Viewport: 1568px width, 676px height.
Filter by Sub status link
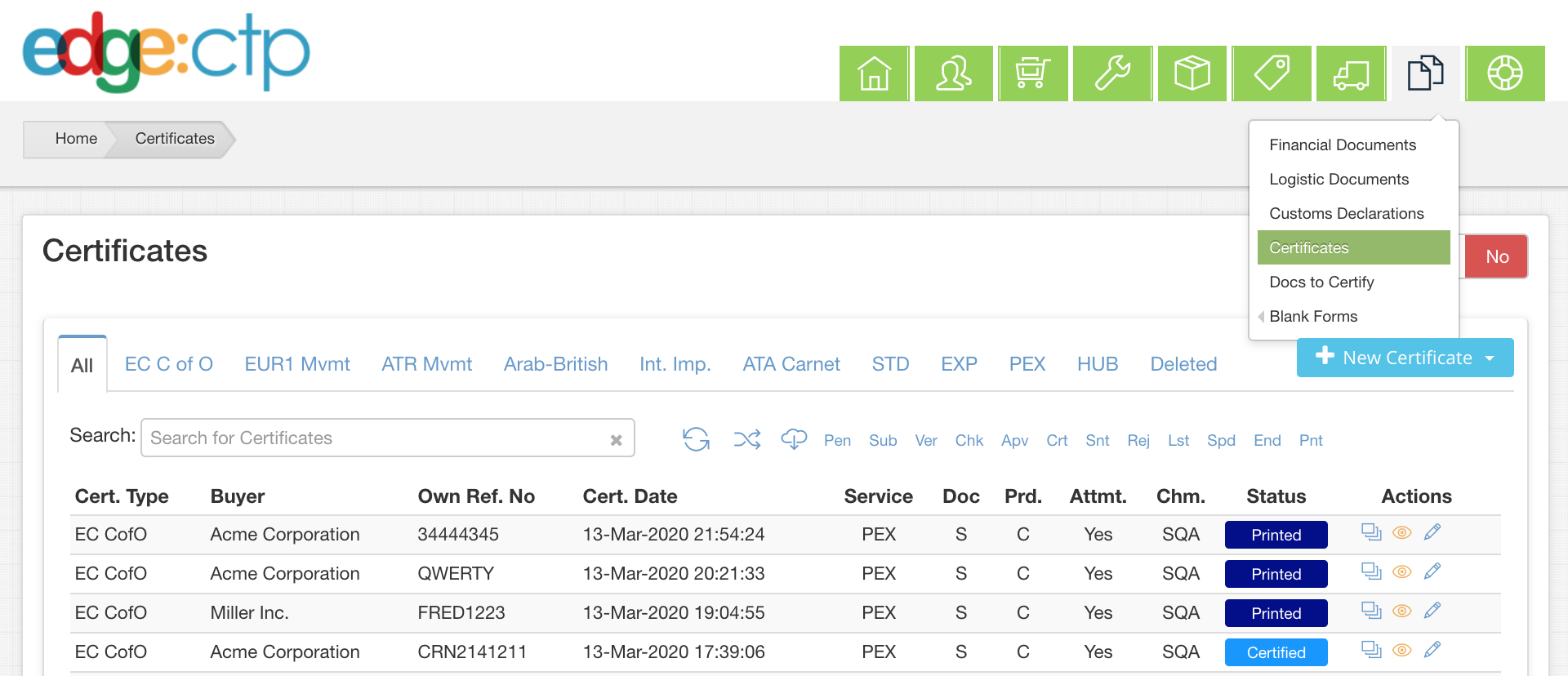883,440
